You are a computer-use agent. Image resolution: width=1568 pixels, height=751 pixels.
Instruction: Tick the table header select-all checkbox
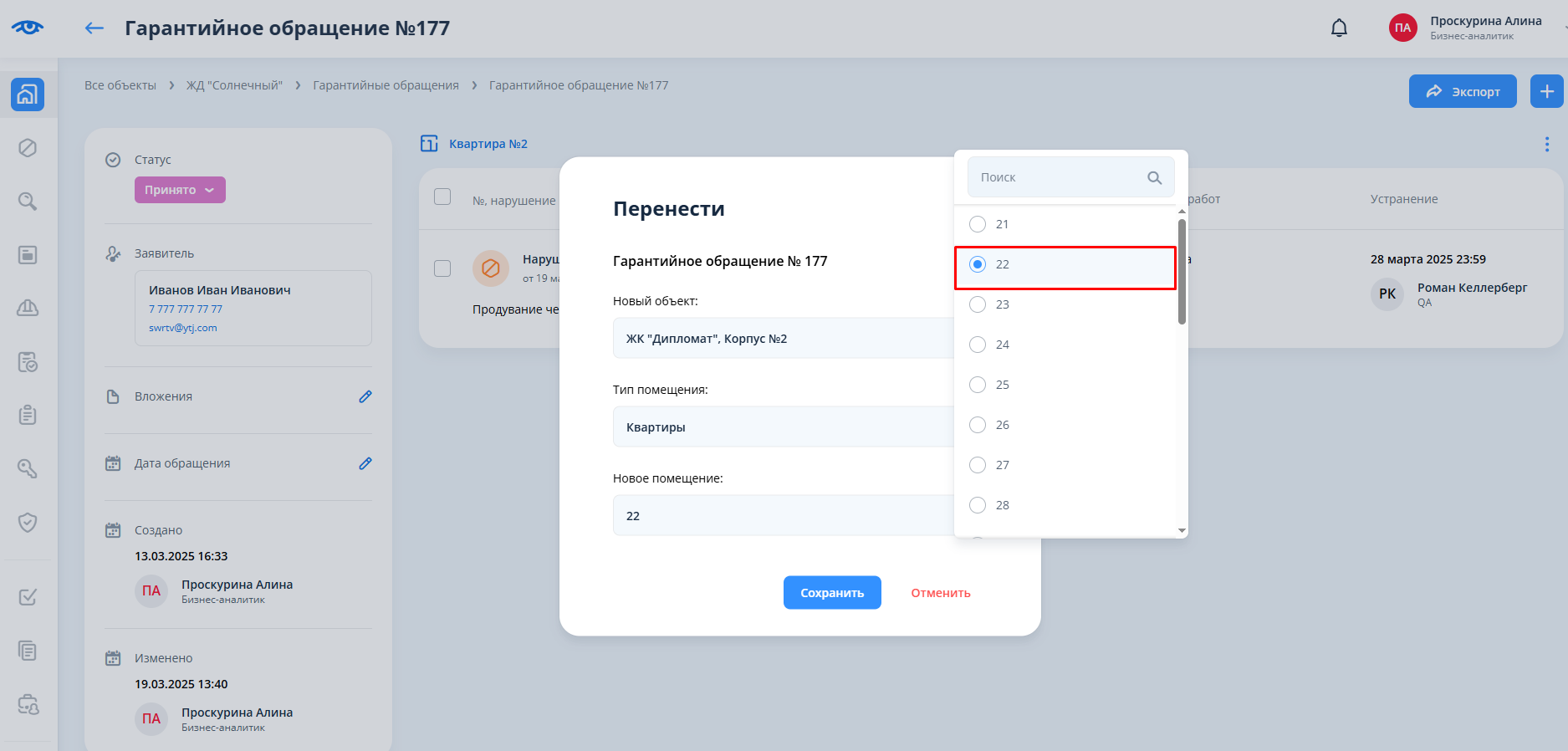[x=442, y=197]
